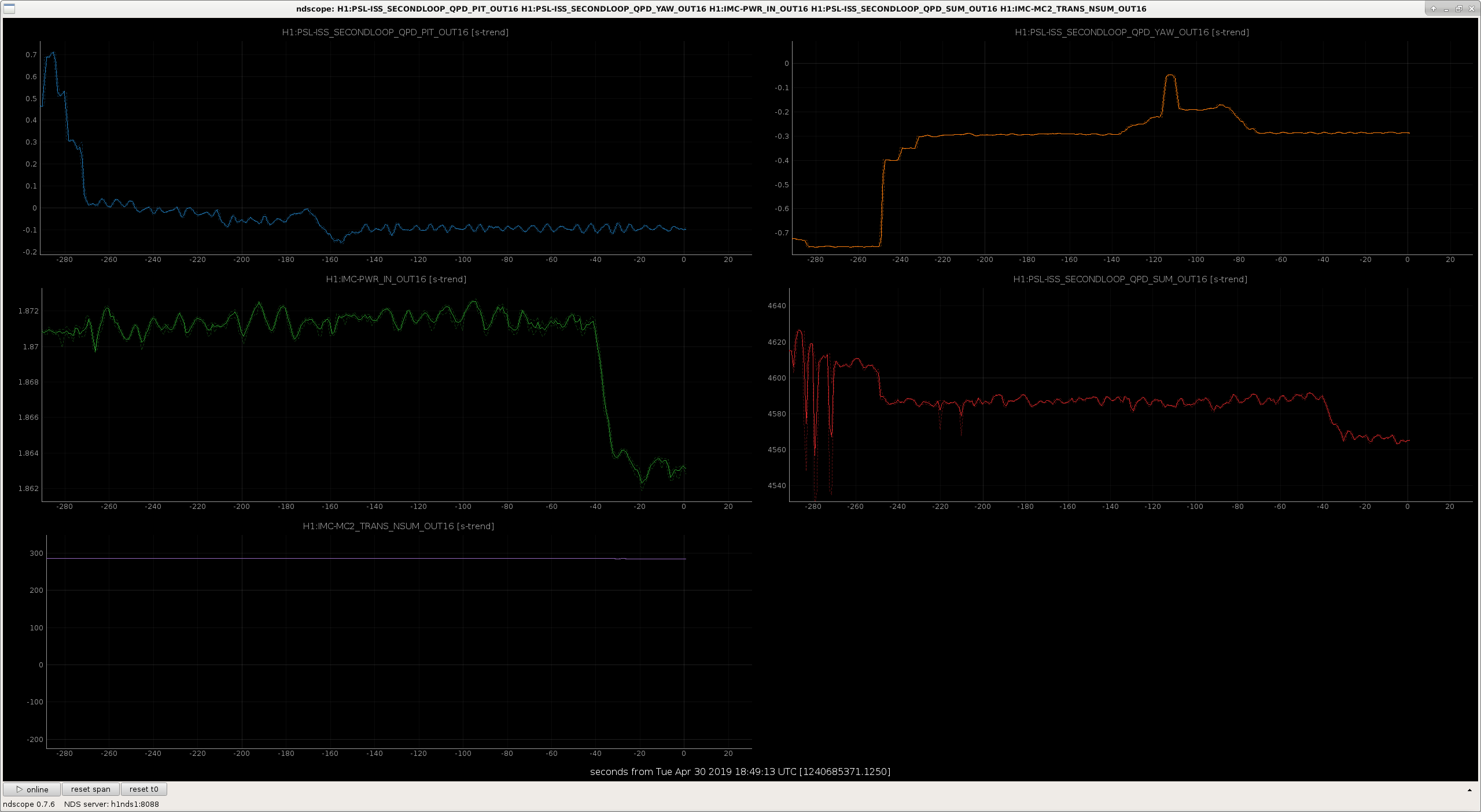The image size is (1481, 812).
Task: Click the H1:IMC-PWR_IN_OUT16 plot title
Action: click(396, 279)
